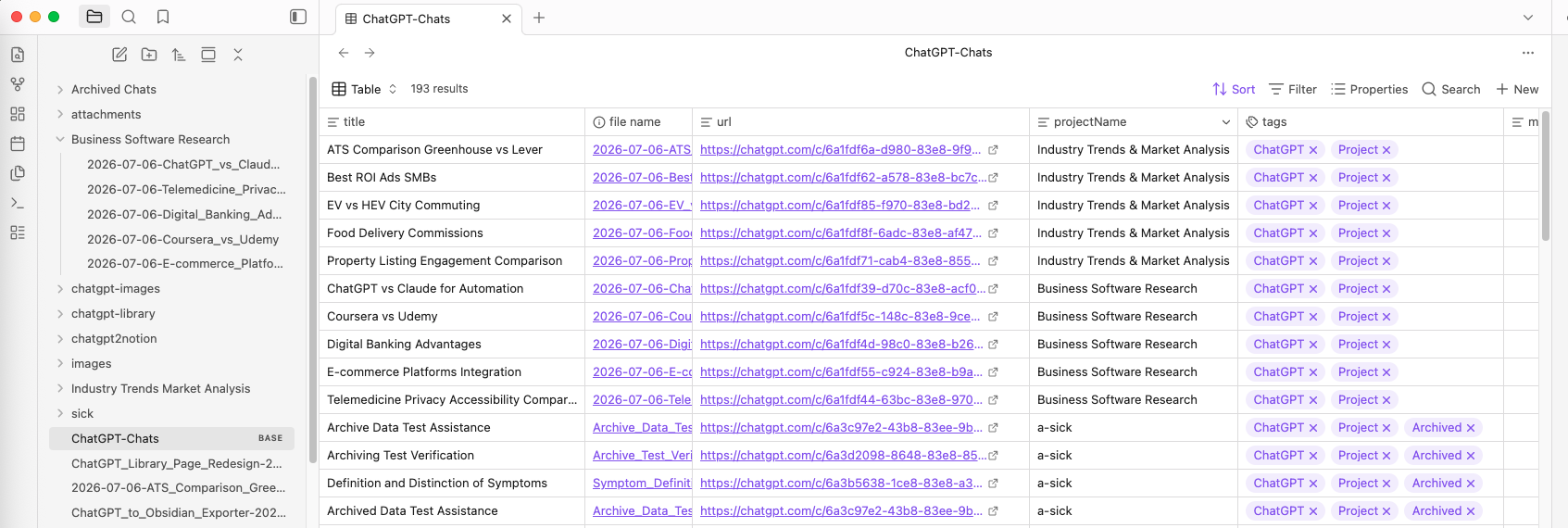Open the URL link for Coursera vs Udemy
The height and width of the screenshot is (528, 1568).
pos(840,316)
